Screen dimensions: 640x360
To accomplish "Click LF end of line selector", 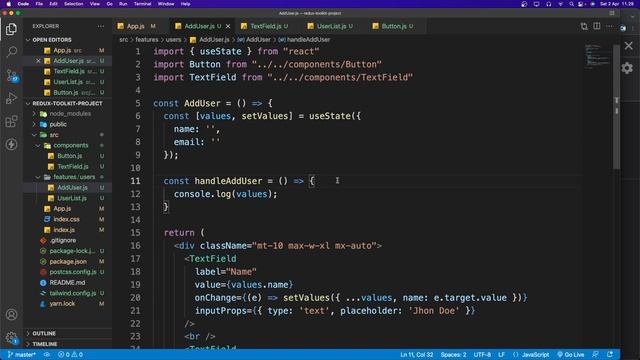I will 501,355.
